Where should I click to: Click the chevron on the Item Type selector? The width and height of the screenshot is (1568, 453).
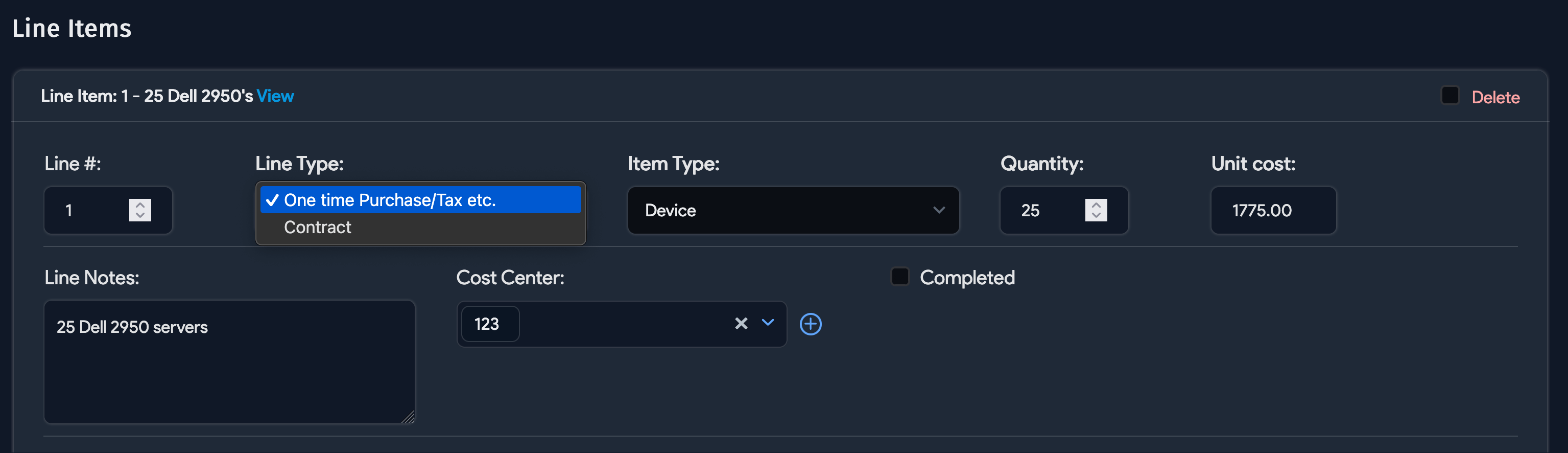939,210
